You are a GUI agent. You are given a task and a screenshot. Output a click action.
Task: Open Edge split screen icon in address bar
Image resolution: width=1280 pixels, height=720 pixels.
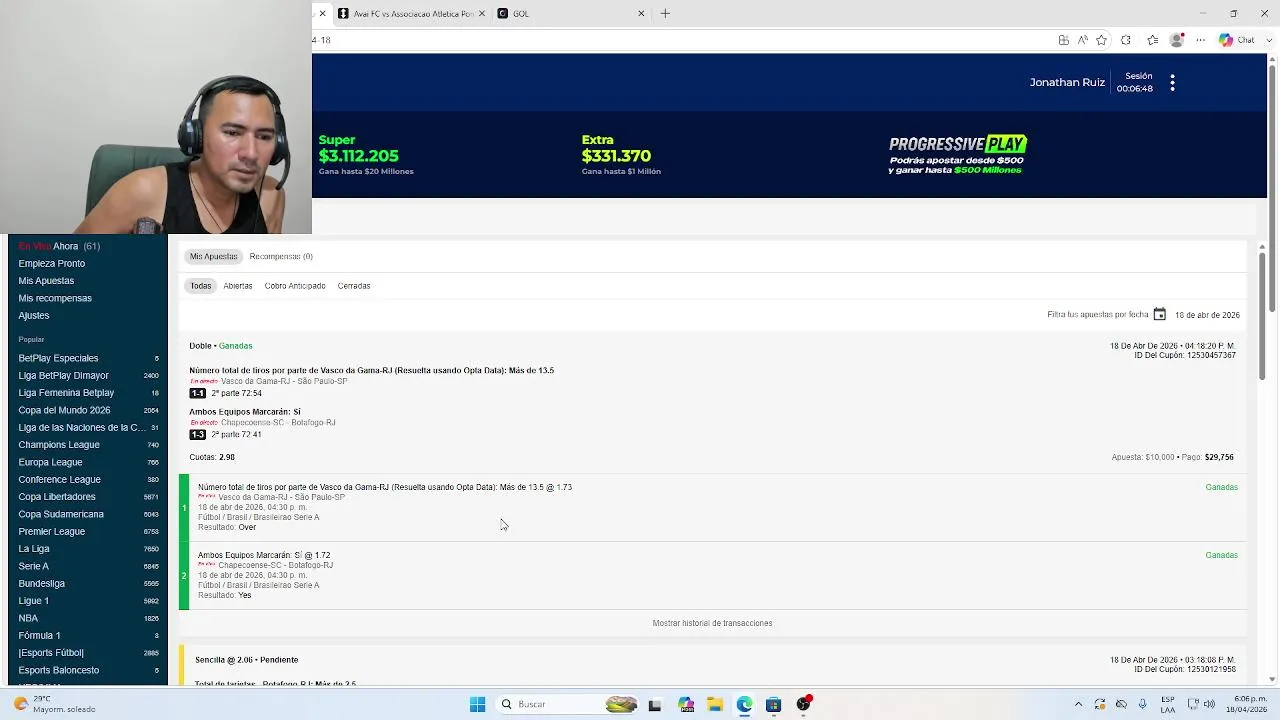click(1063, 40)
